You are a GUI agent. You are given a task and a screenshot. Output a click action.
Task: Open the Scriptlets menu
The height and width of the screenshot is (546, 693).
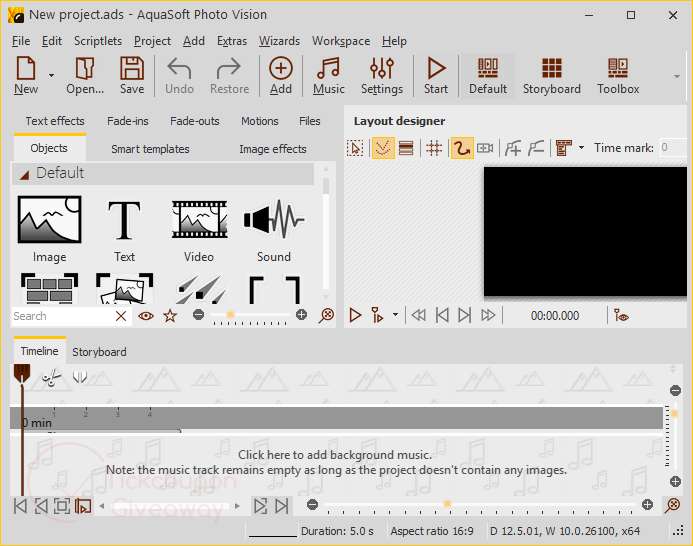pyautogui.click(x=98, y=41)
